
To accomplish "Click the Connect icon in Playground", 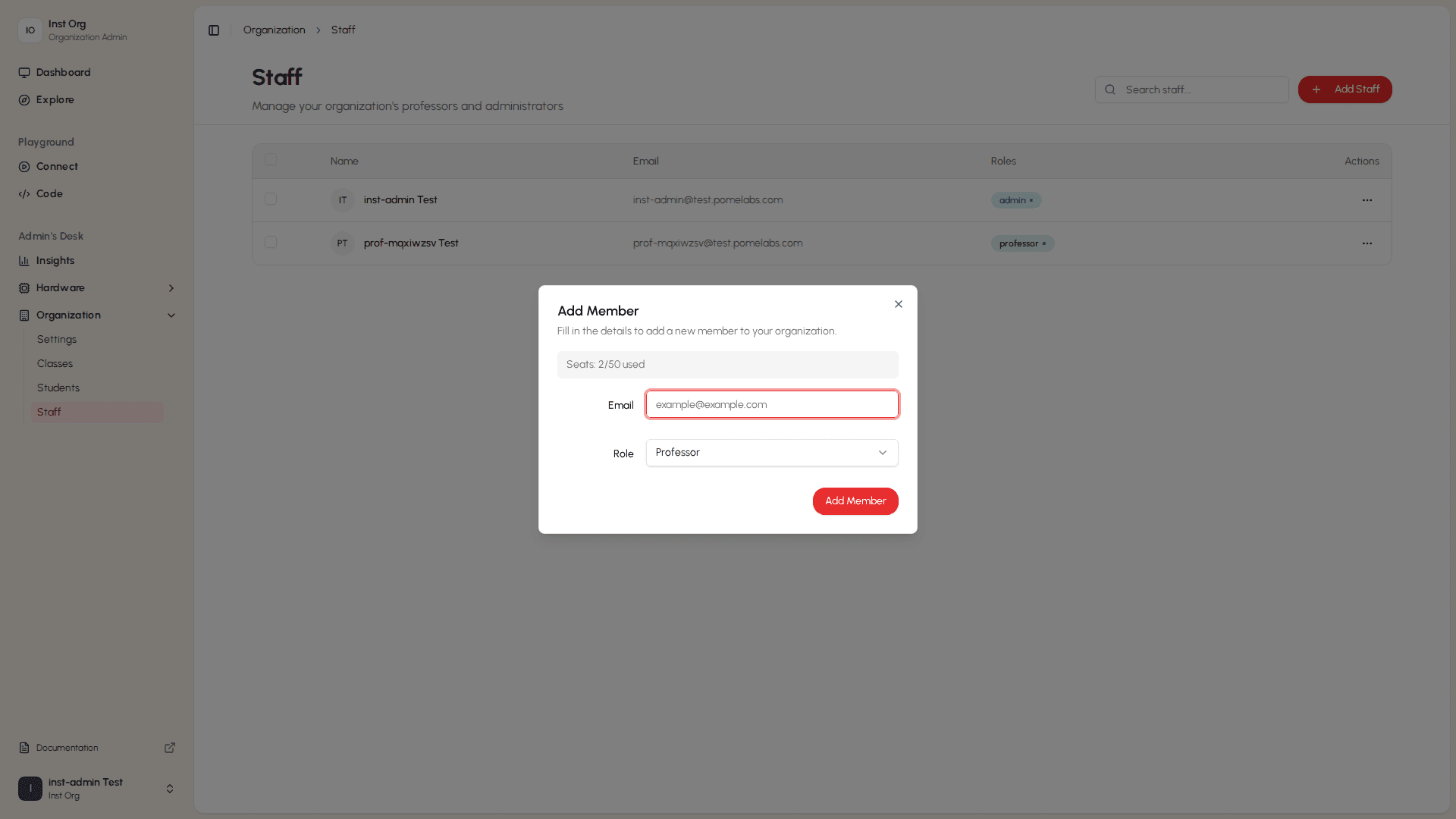I will (x=24, y=167).
